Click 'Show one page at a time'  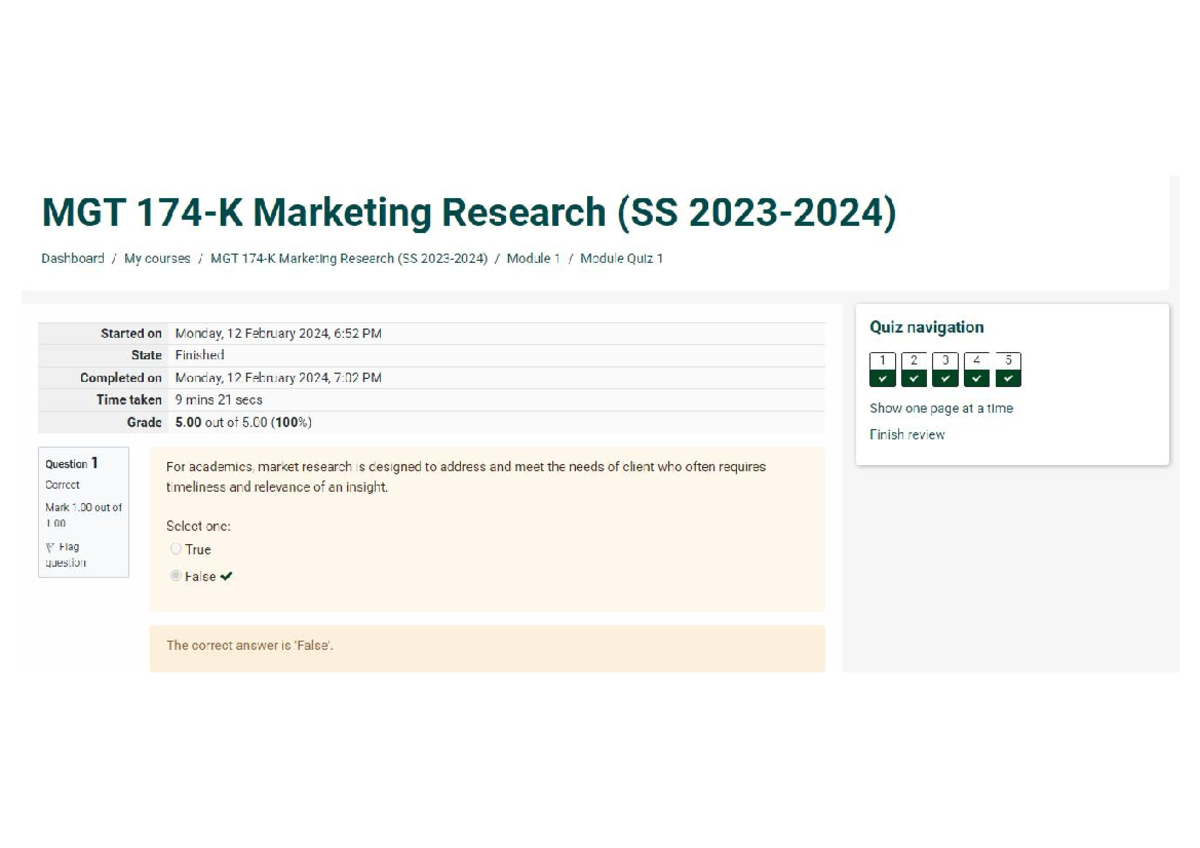pos(942,408)
